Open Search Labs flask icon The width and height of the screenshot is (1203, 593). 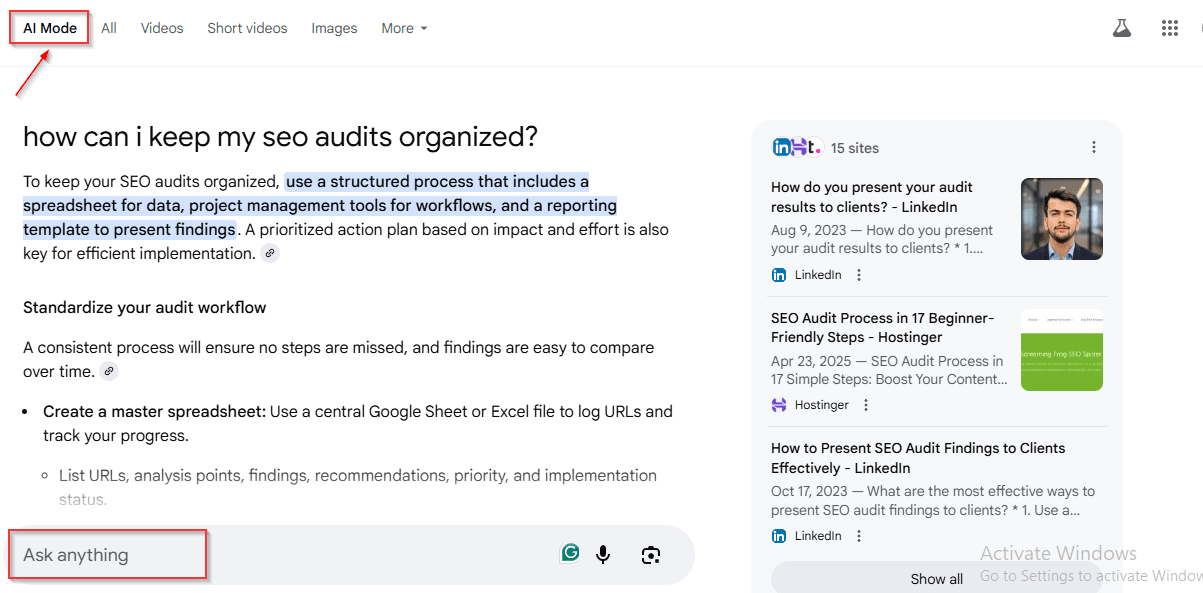[1121, 28]
